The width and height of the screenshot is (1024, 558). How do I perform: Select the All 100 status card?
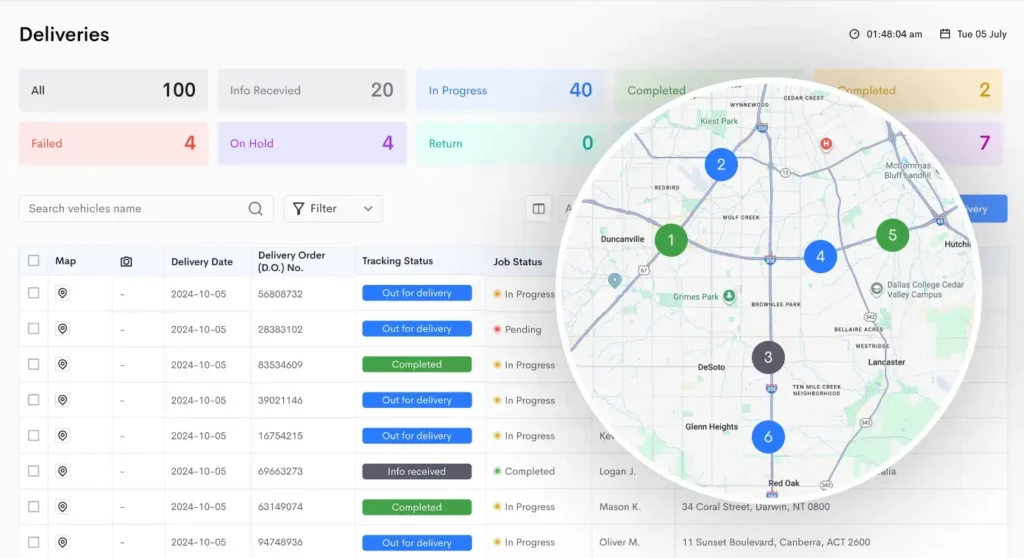point(113,90)
